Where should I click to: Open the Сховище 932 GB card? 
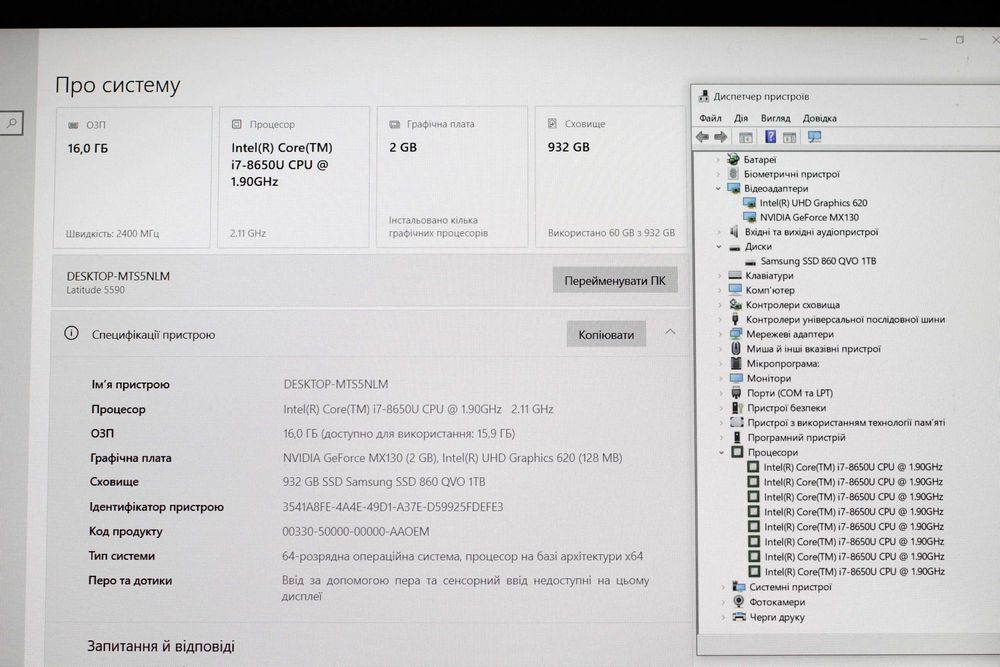610,176
